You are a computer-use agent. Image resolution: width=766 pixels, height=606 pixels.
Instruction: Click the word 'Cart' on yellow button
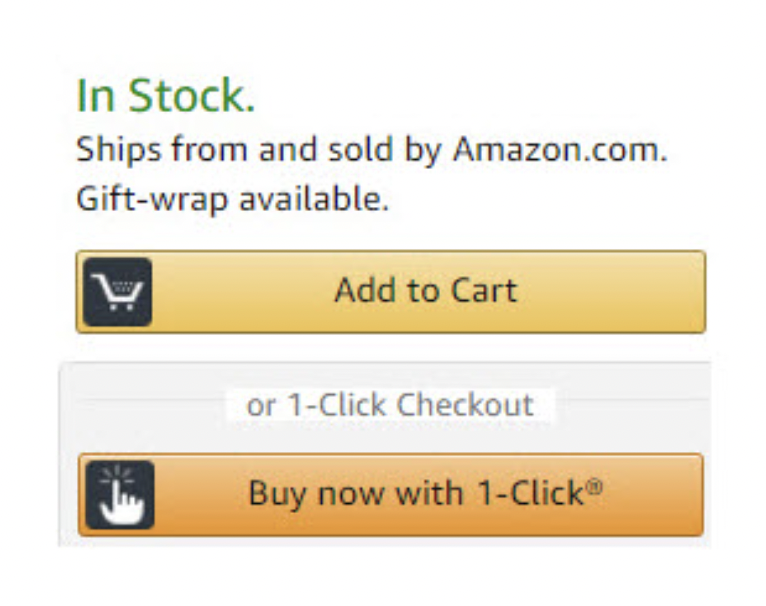click(484, 290)
